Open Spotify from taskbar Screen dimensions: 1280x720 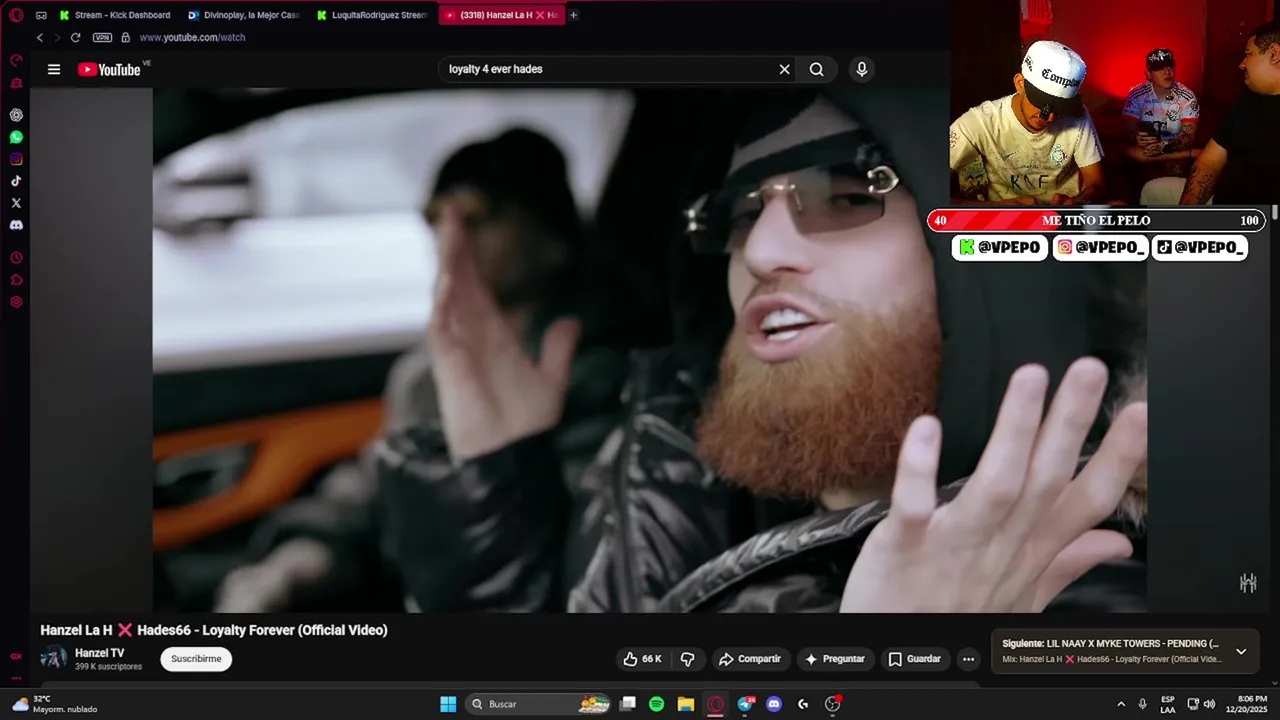[x=657, y=704]
